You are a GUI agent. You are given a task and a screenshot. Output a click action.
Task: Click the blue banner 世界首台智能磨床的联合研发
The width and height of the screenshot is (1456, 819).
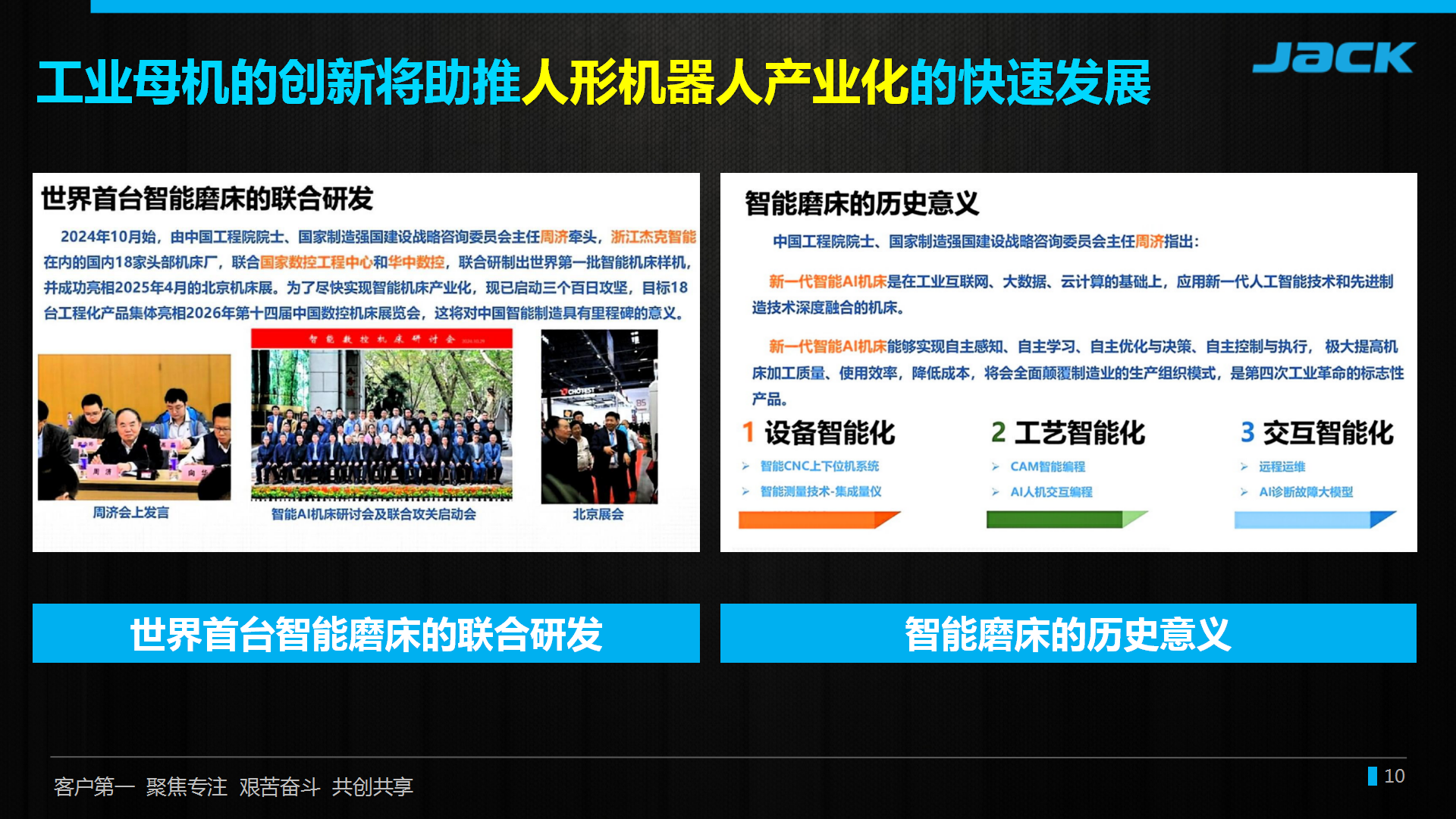point(366,633)
